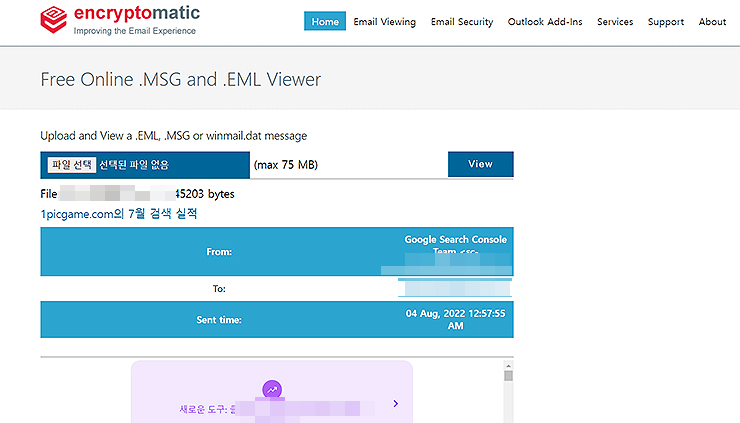Open the Email Viewing menu
The height and width of the screenshot is (423, 740).
tap(385, 22)
